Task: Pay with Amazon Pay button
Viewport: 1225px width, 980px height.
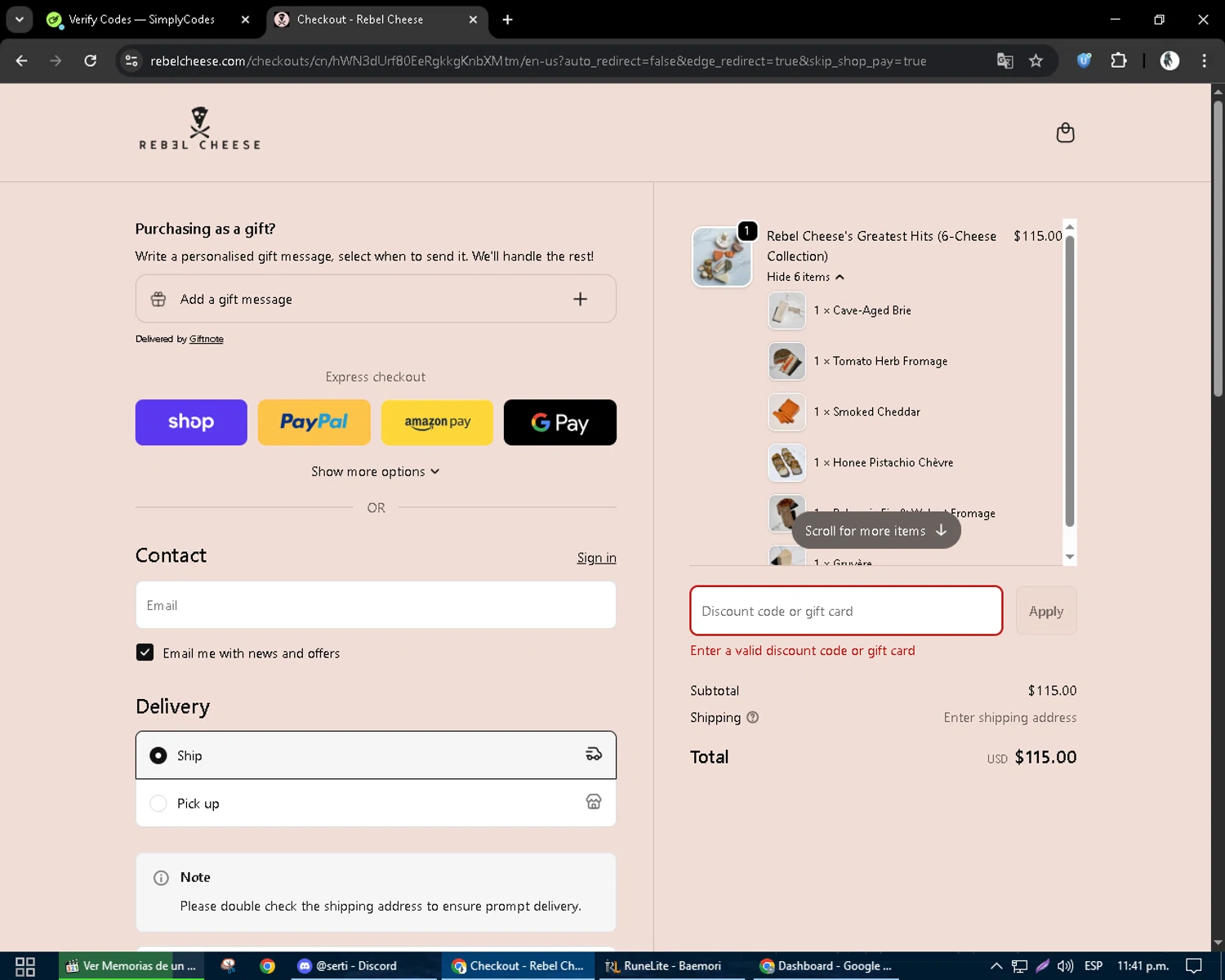Action: point(437,422)
